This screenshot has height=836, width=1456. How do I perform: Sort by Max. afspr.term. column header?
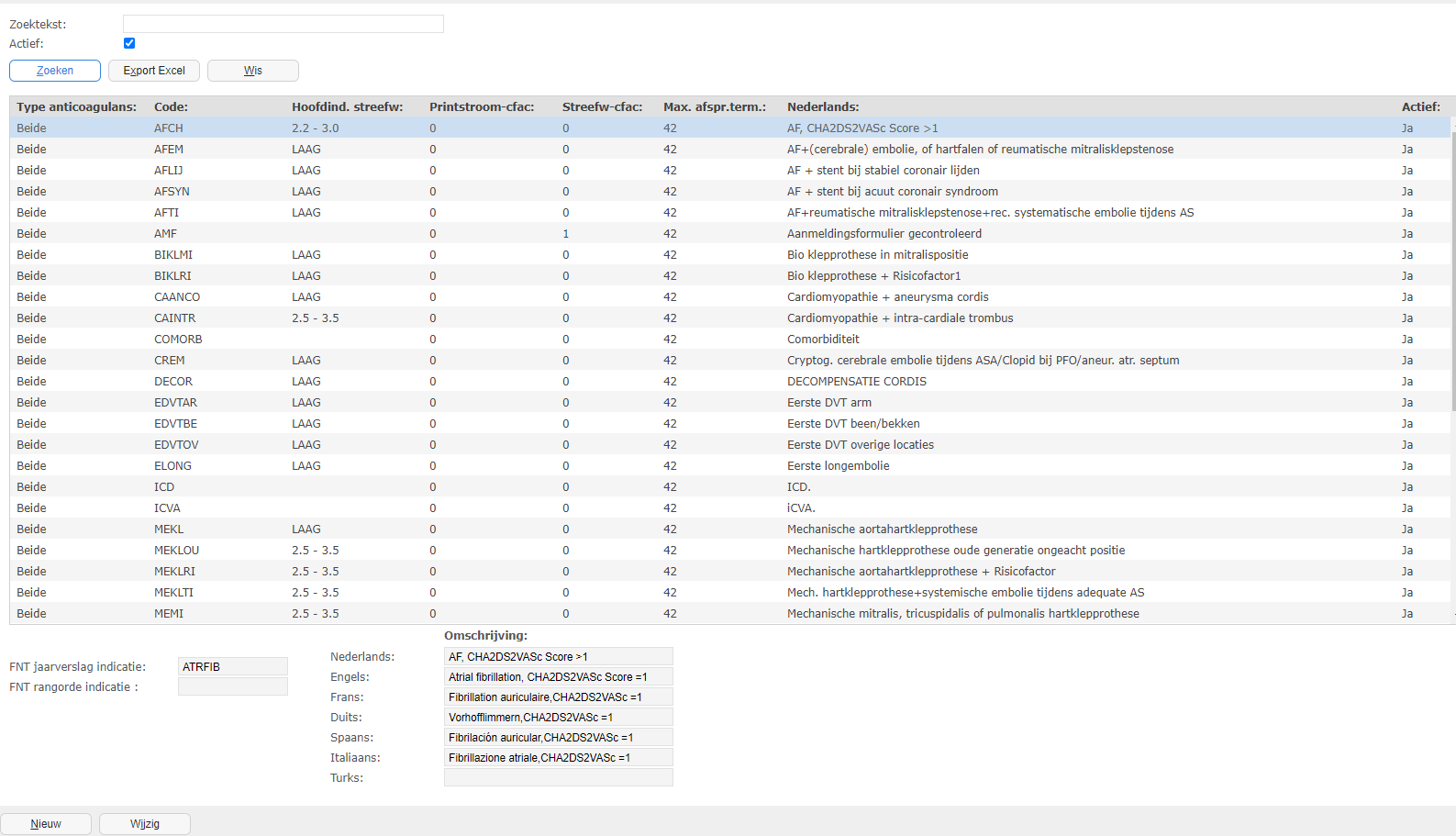(x=715, y=107)
